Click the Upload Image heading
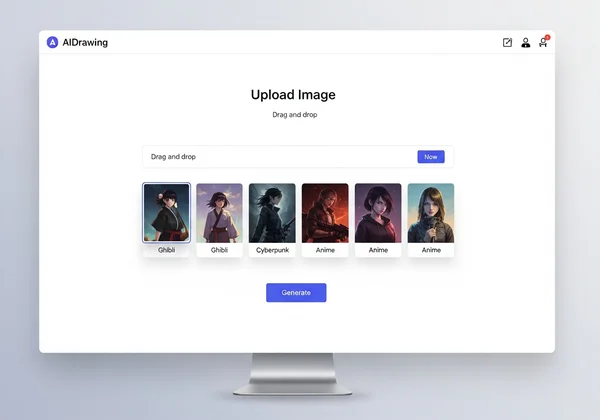Screen dimensions: 600x420 pos(293,94)
